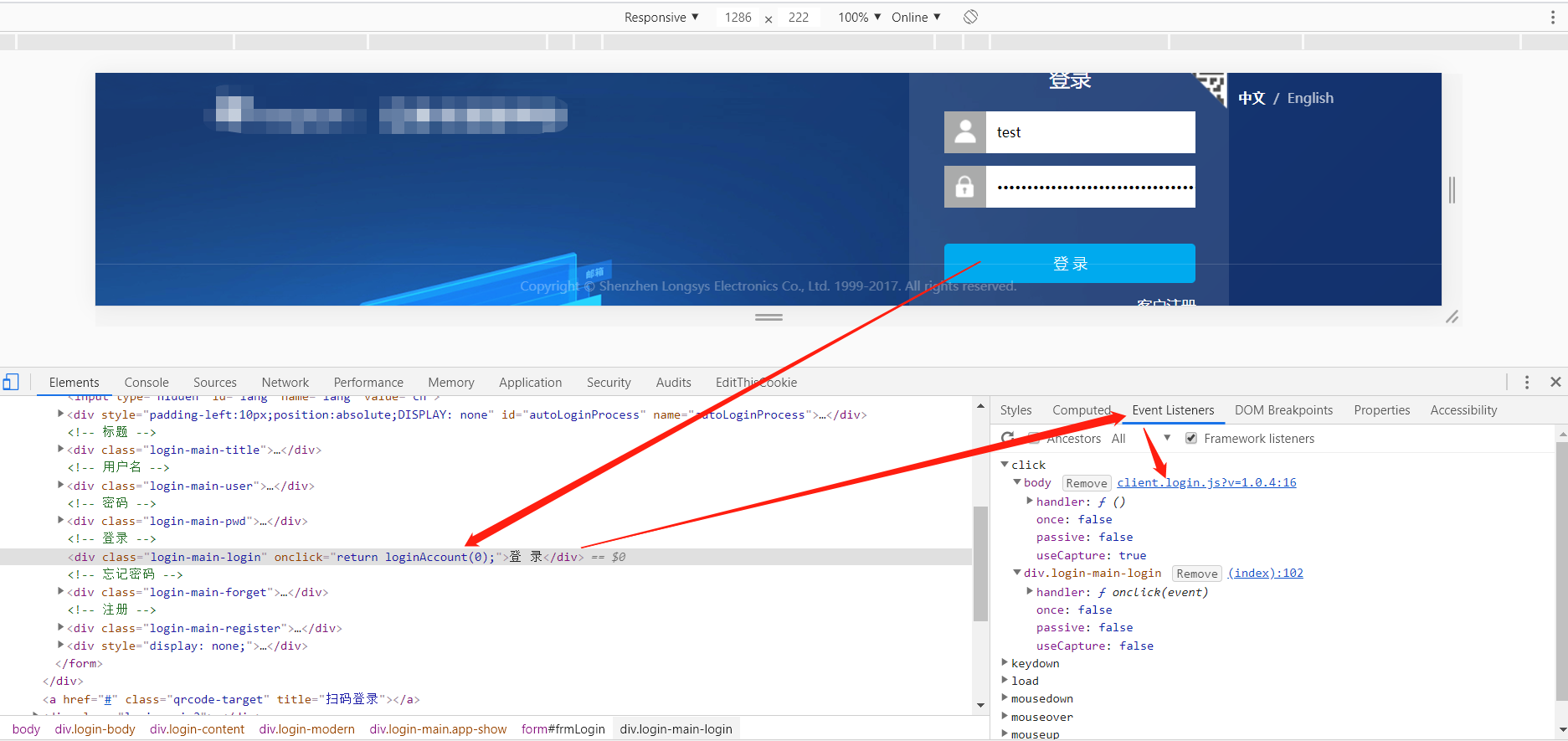Switch page language to English
The image size is (1568, 741).
tap(1310, 98)
